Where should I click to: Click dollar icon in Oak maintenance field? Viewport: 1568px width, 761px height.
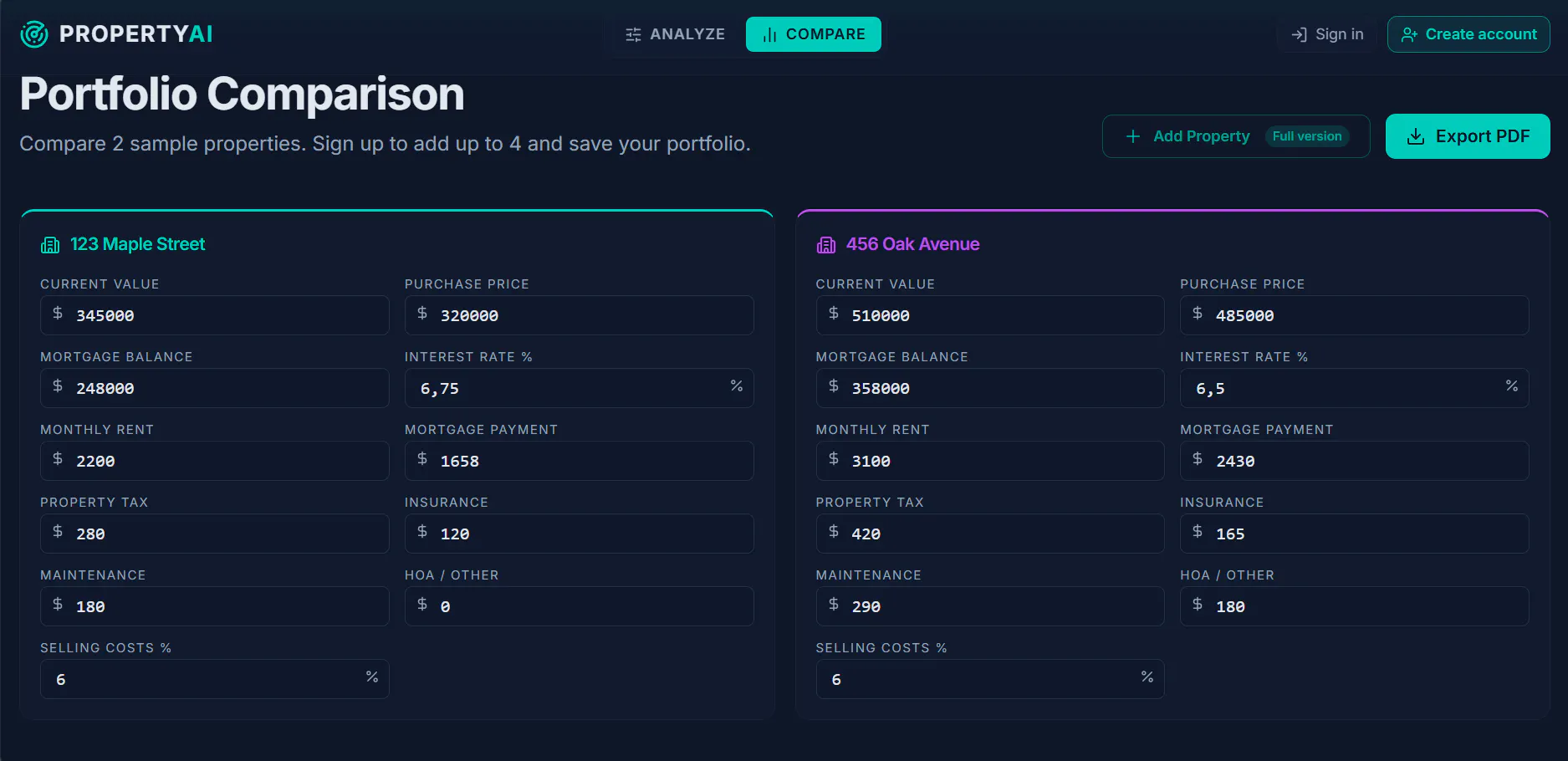click(834, 604)
